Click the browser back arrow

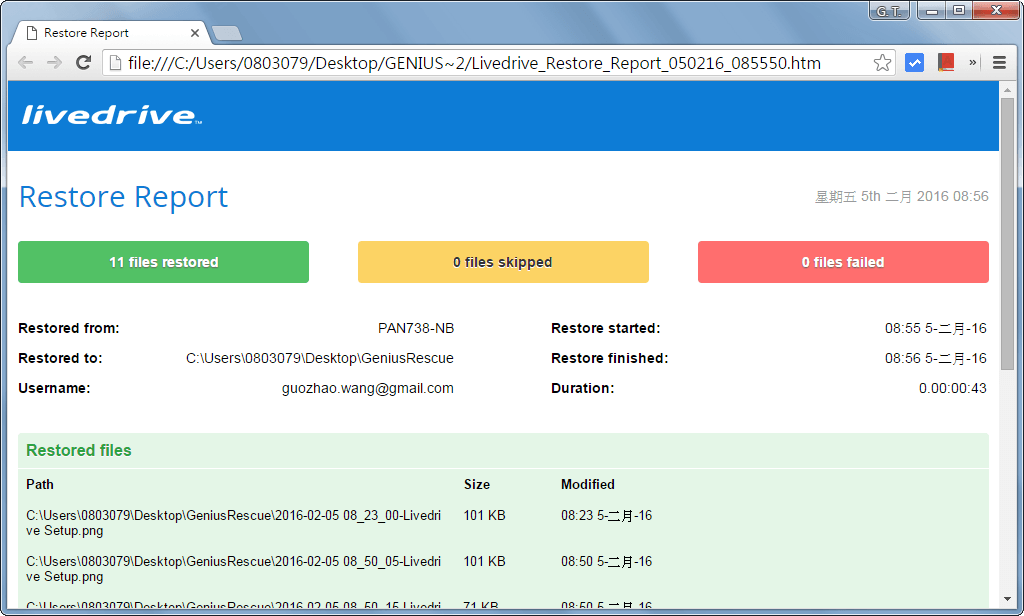point(26,63)
